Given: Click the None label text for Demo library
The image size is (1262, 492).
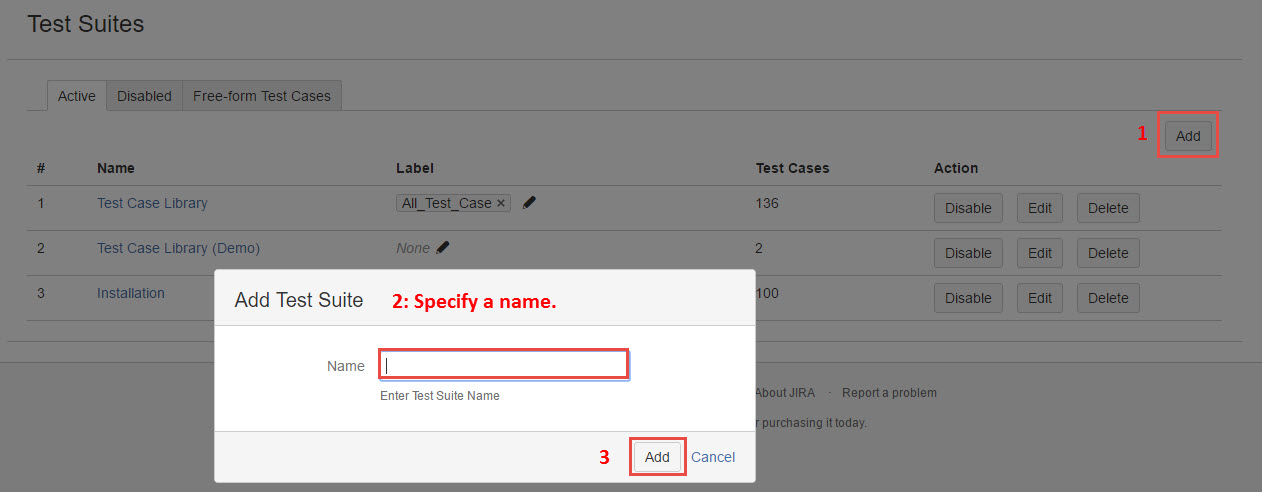Looking at the screenshot, I should pyautogui.click(x=413, y=248).
